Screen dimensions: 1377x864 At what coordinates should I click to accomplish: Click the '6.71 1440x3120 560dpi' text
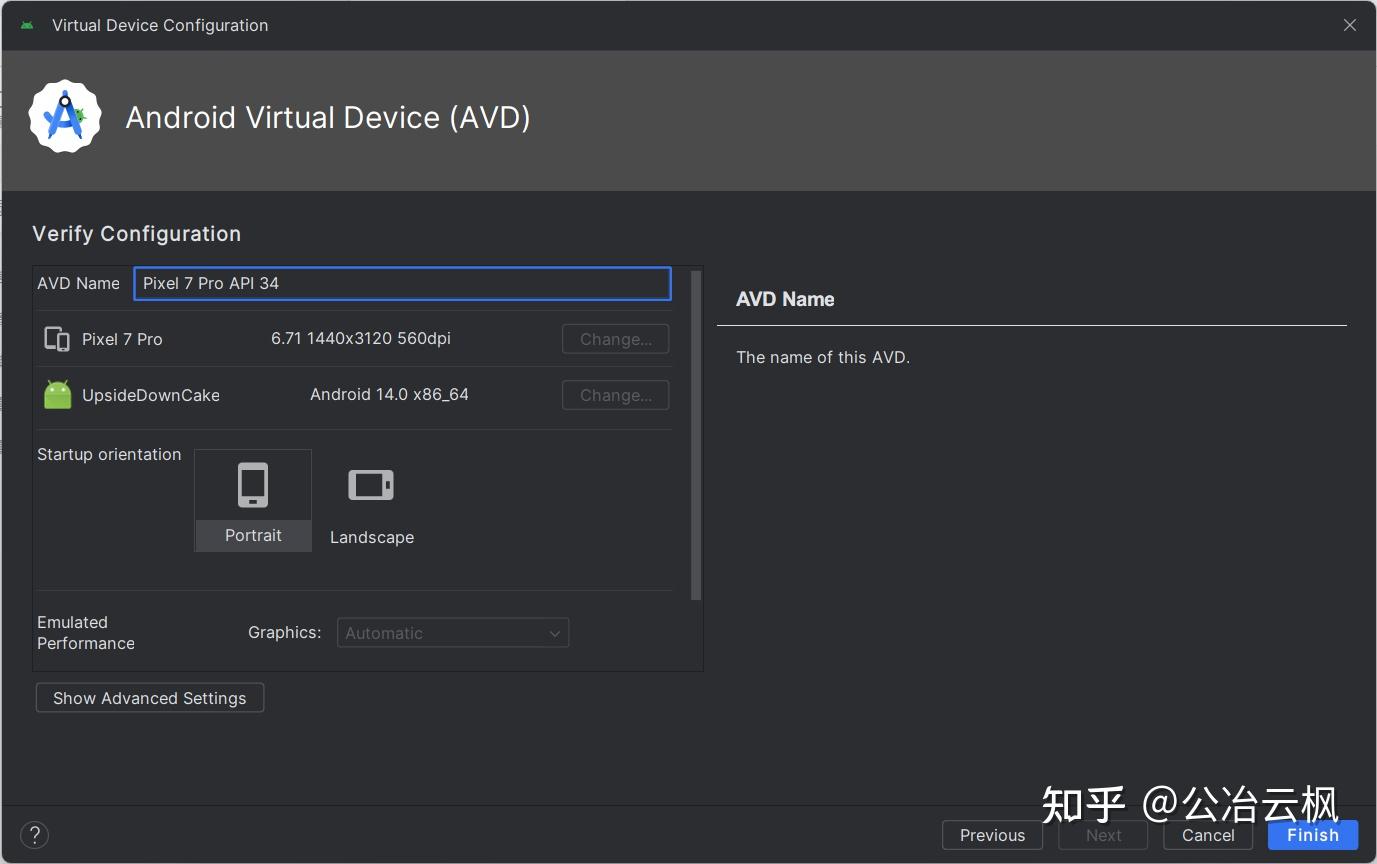361,338
